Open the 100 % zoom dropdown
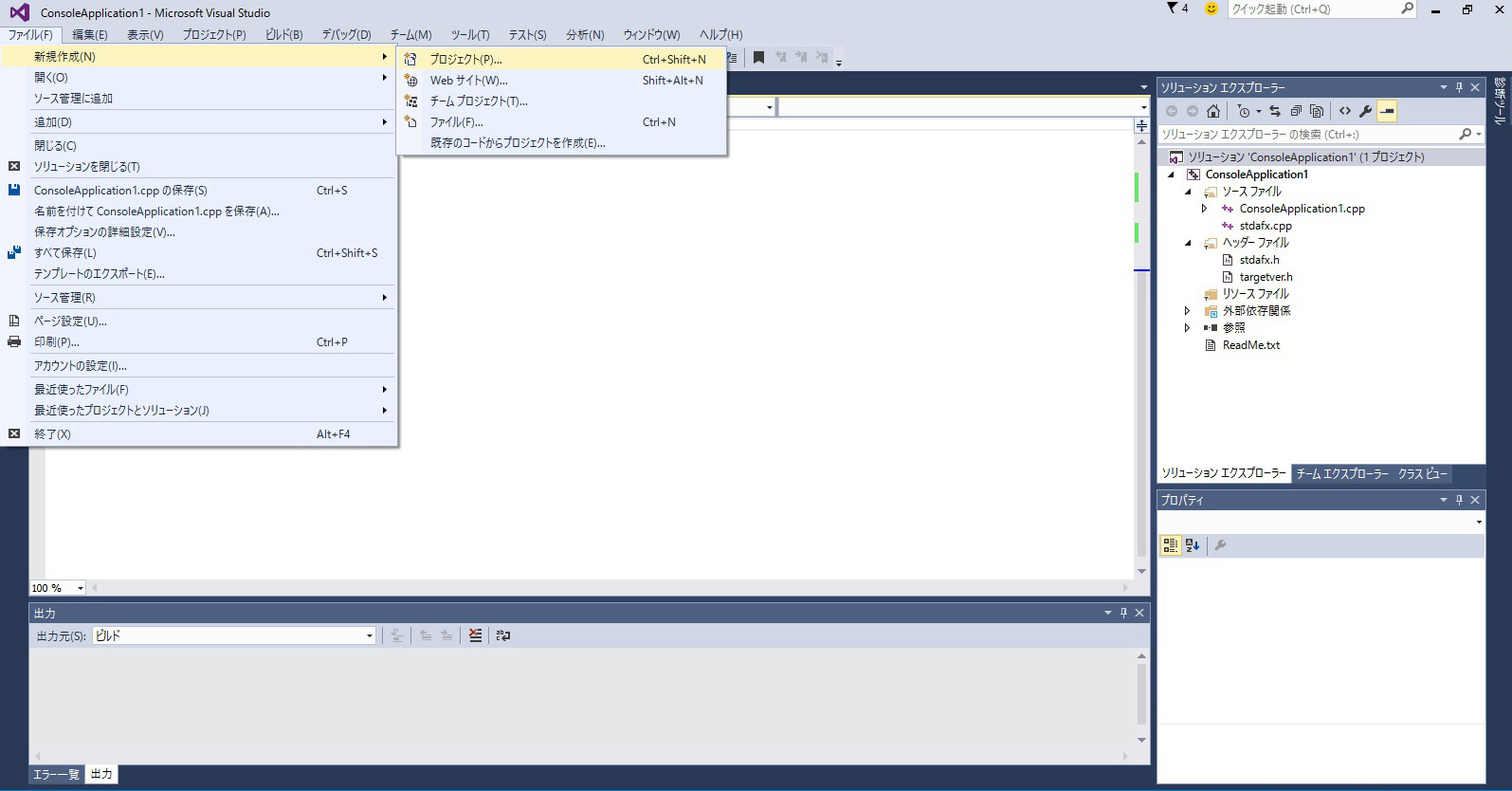Viewport: 1512px width, 791px height. [x=80, y=588]
